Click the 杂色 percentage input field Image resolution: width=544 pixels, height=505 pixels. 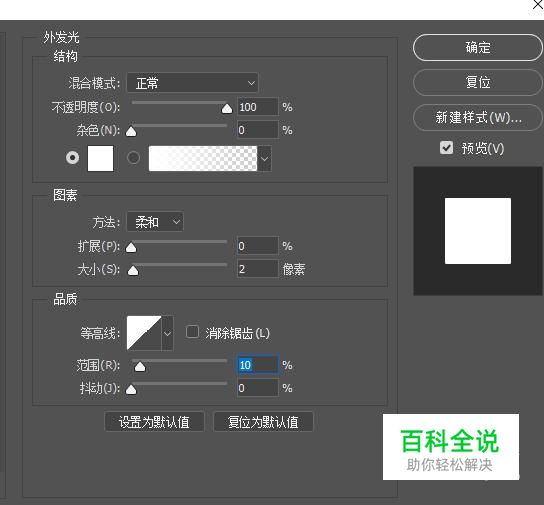tap(258, 130)
